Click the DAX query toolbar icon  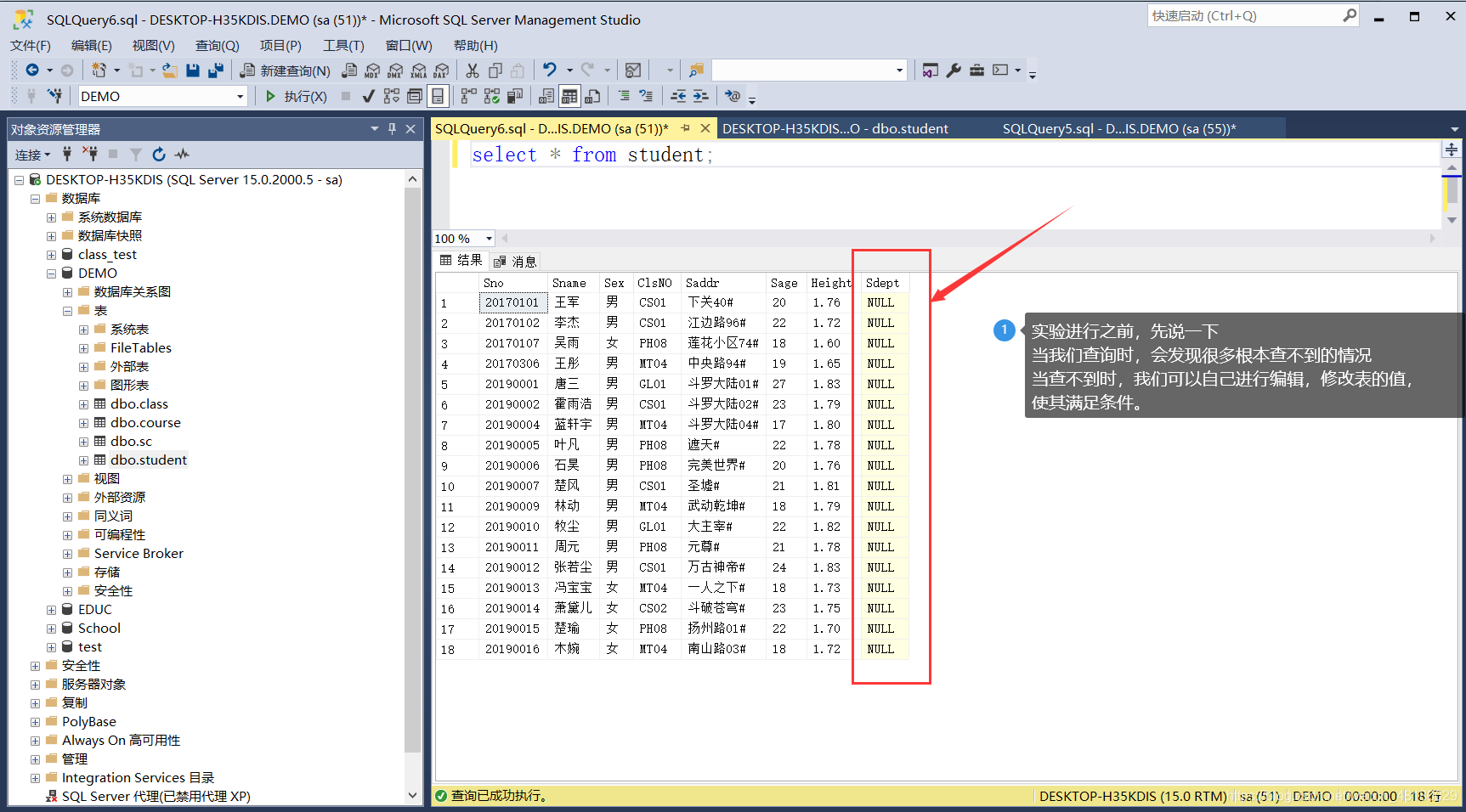click(441, 70)
